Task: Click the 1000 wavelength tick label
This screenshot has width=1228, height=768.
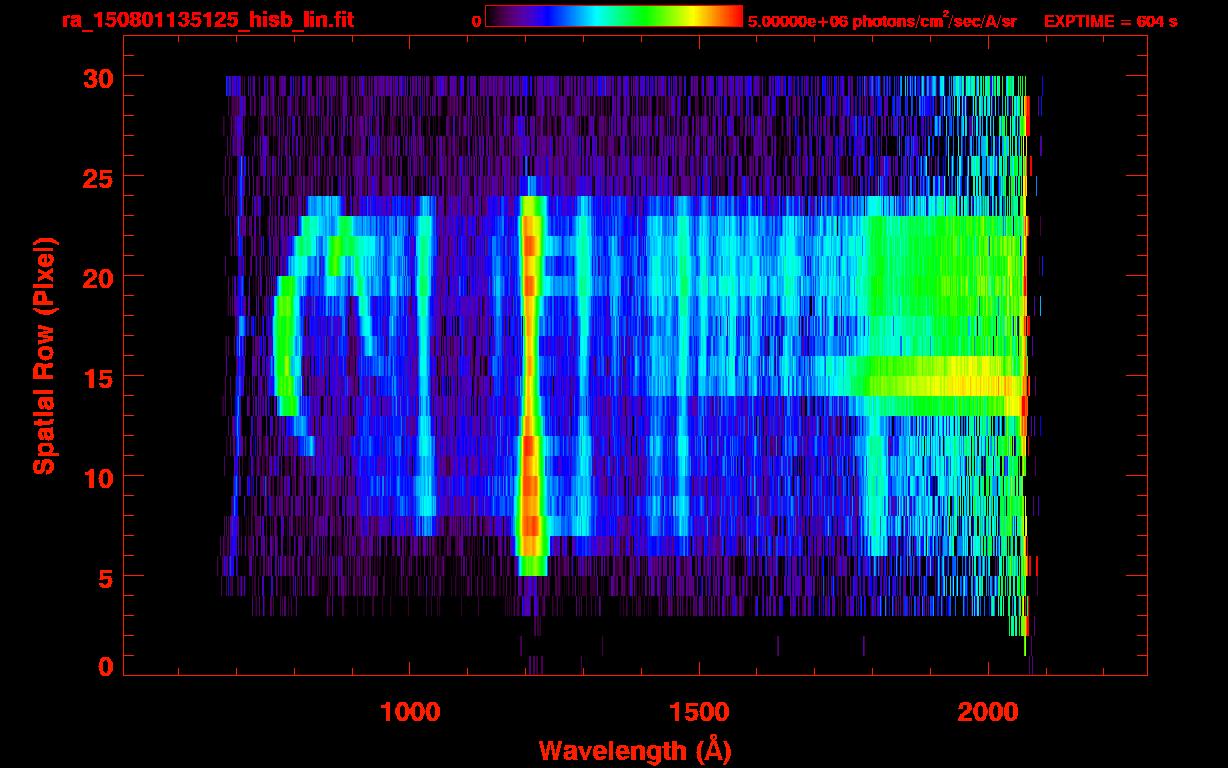Action: tap(410, 712)
